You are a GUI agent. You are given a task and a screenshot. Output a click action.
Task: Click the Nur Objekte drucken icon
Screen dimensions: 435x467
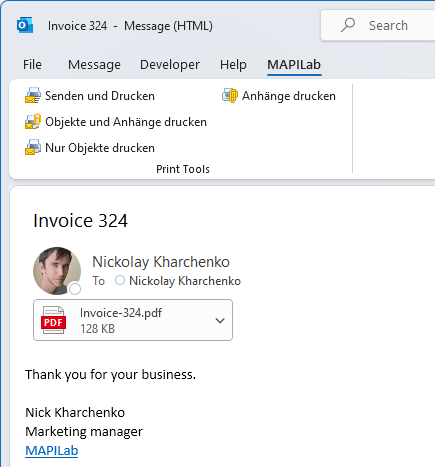[33, 148]
